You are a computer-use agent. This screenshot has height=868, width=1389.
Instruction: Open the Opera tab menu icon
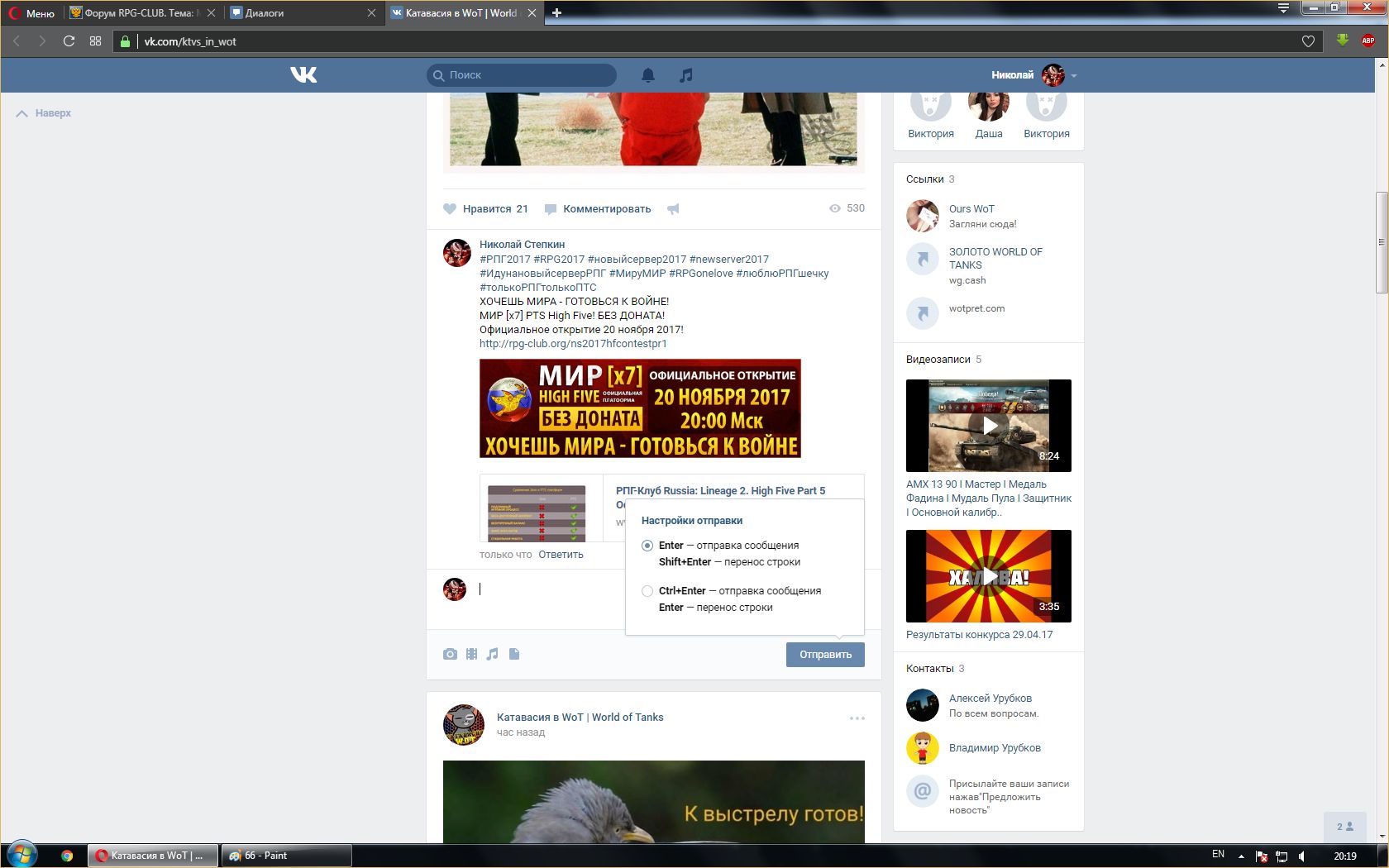coord(1283,9)
